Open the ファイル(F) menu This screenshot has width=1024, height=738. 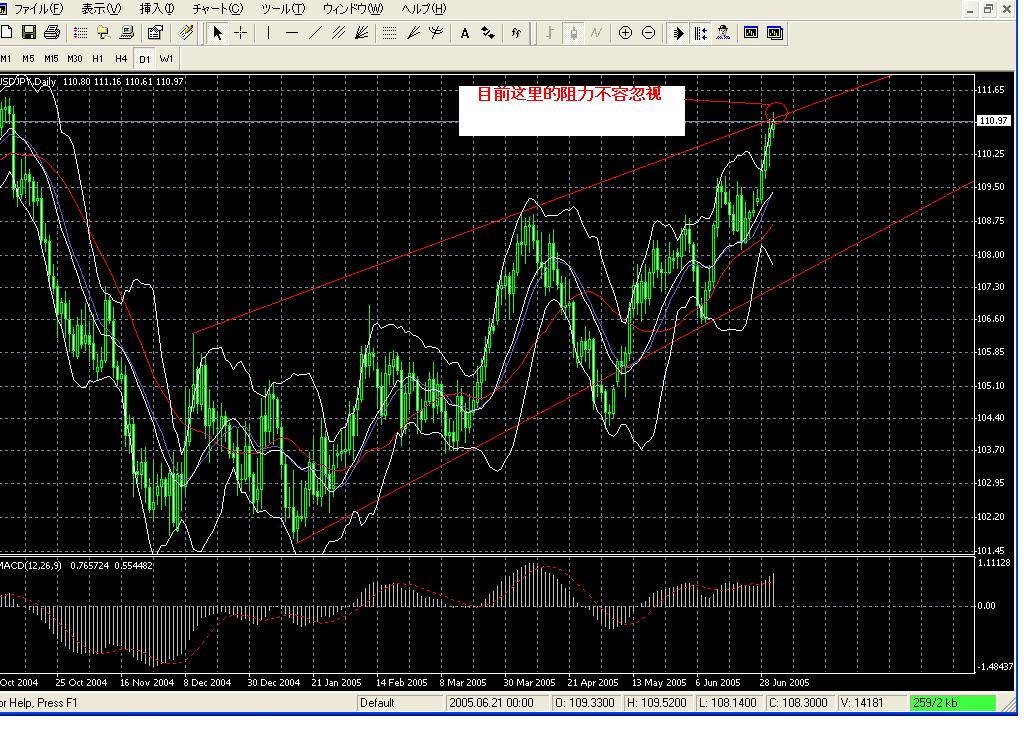pos(37,9)
